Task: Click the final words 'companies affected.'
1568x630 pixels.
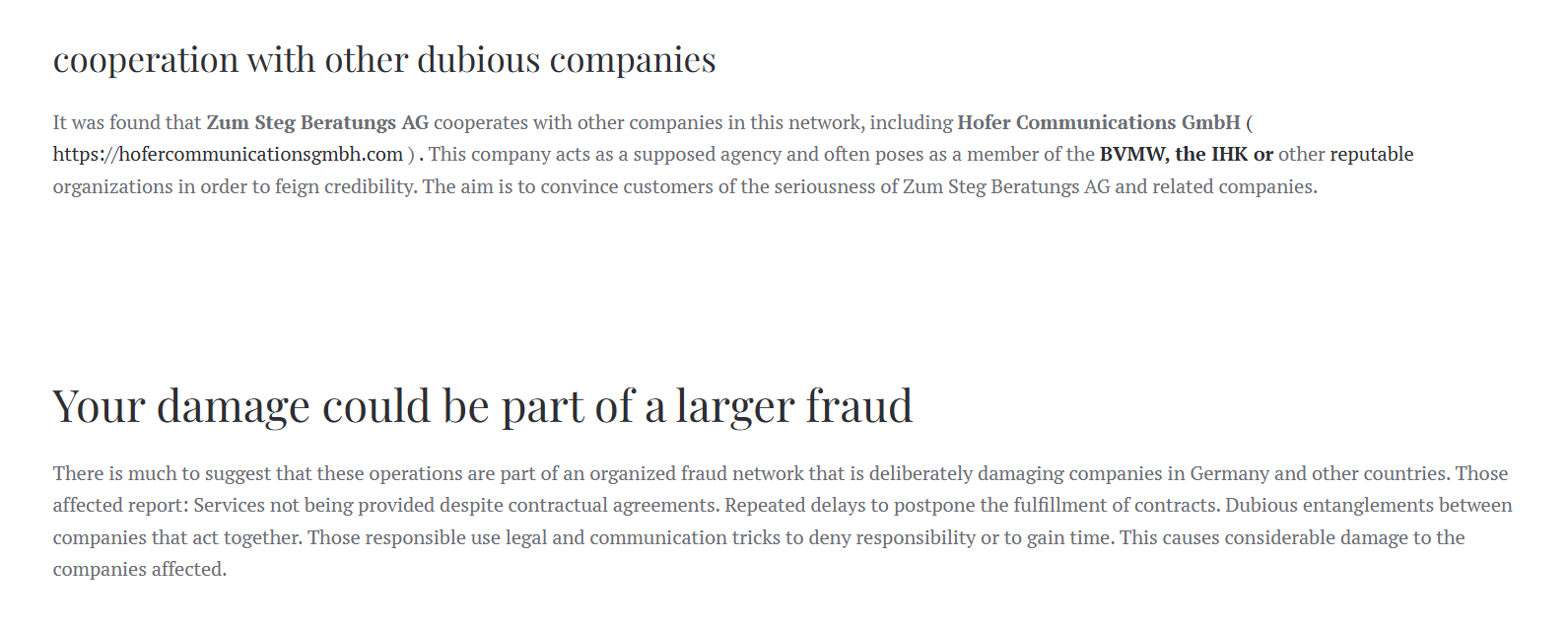Action: [x=140, y=569]
